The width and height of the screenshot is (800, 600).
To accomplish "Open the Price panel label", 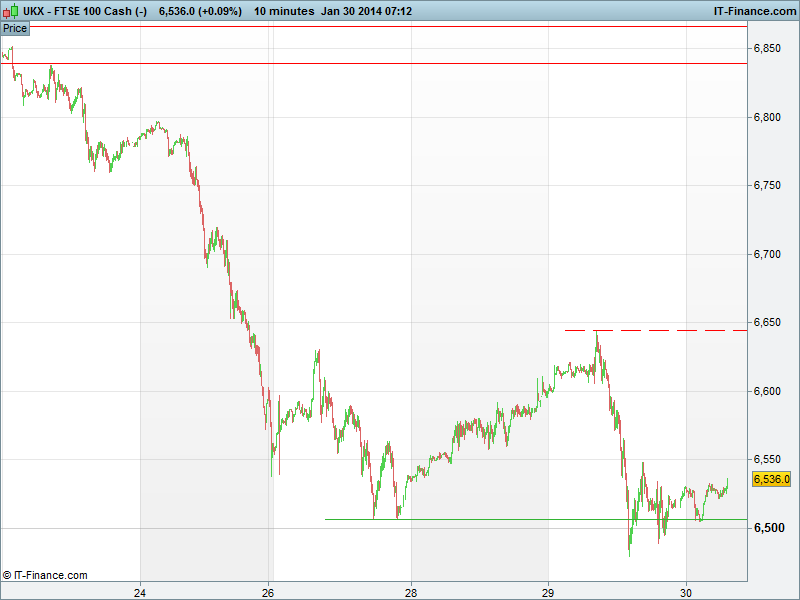I will [x=15, y=29].
